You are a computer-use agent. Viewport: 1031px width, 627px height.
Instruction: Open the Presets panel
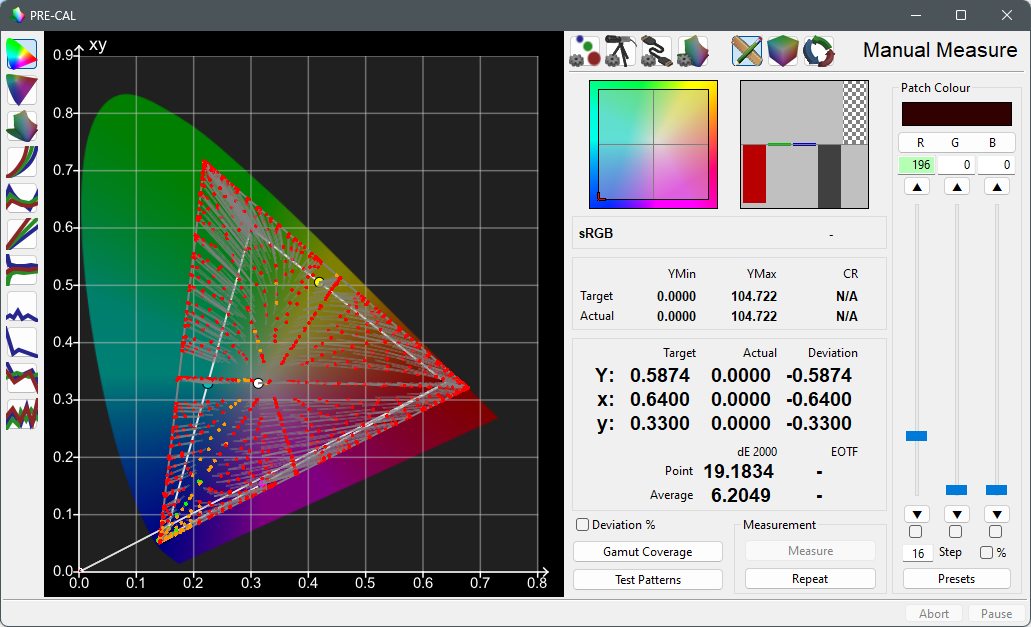(x=956, y=578)
